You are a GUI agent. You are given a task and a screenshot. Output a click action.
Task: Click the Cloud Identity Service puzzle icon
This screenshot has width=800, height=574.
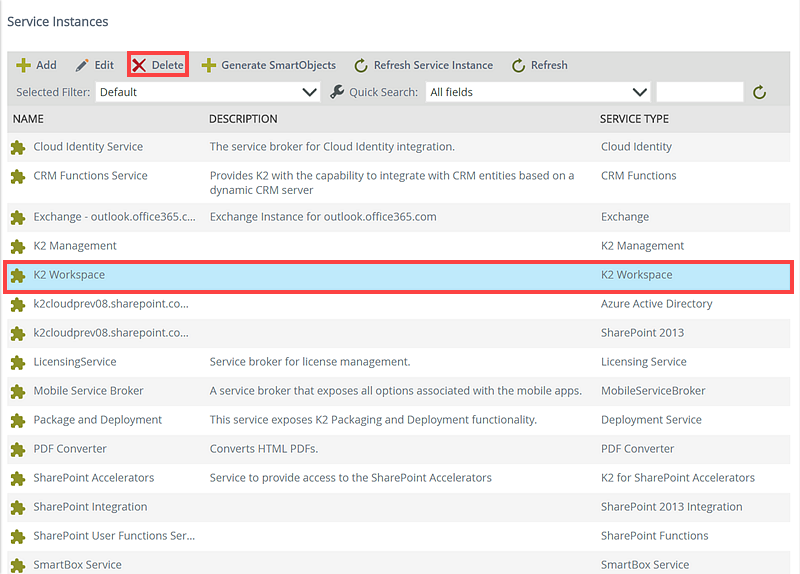(x=17, y=147)
